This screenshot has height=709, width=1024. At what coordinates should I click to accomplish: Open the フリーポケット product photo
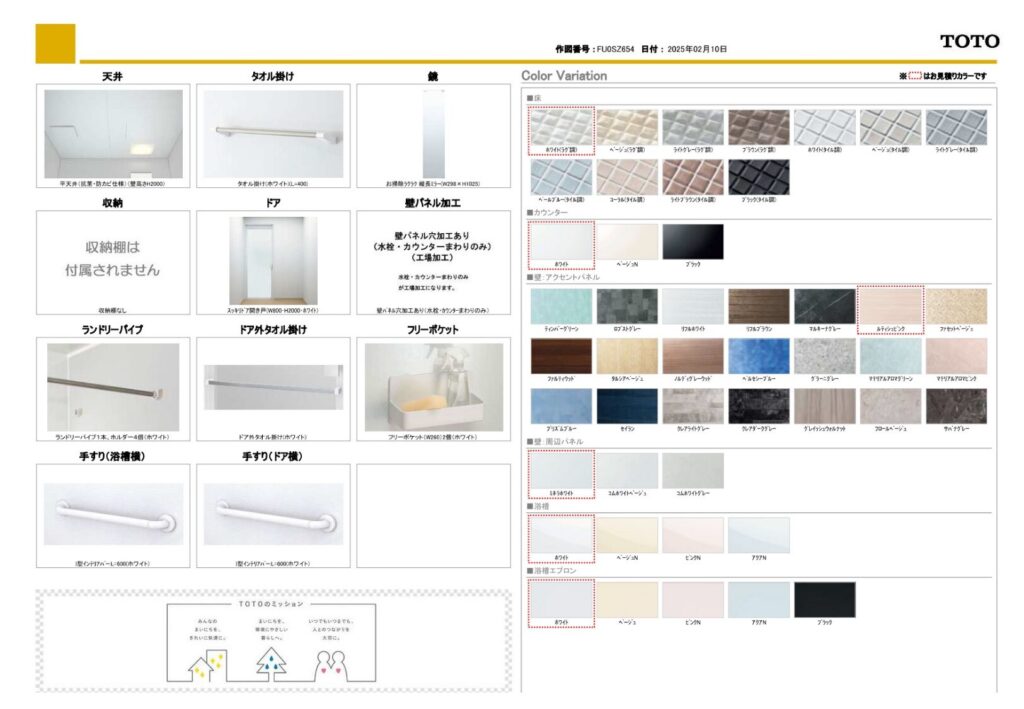pyautogui.click(x=433, y=386)
